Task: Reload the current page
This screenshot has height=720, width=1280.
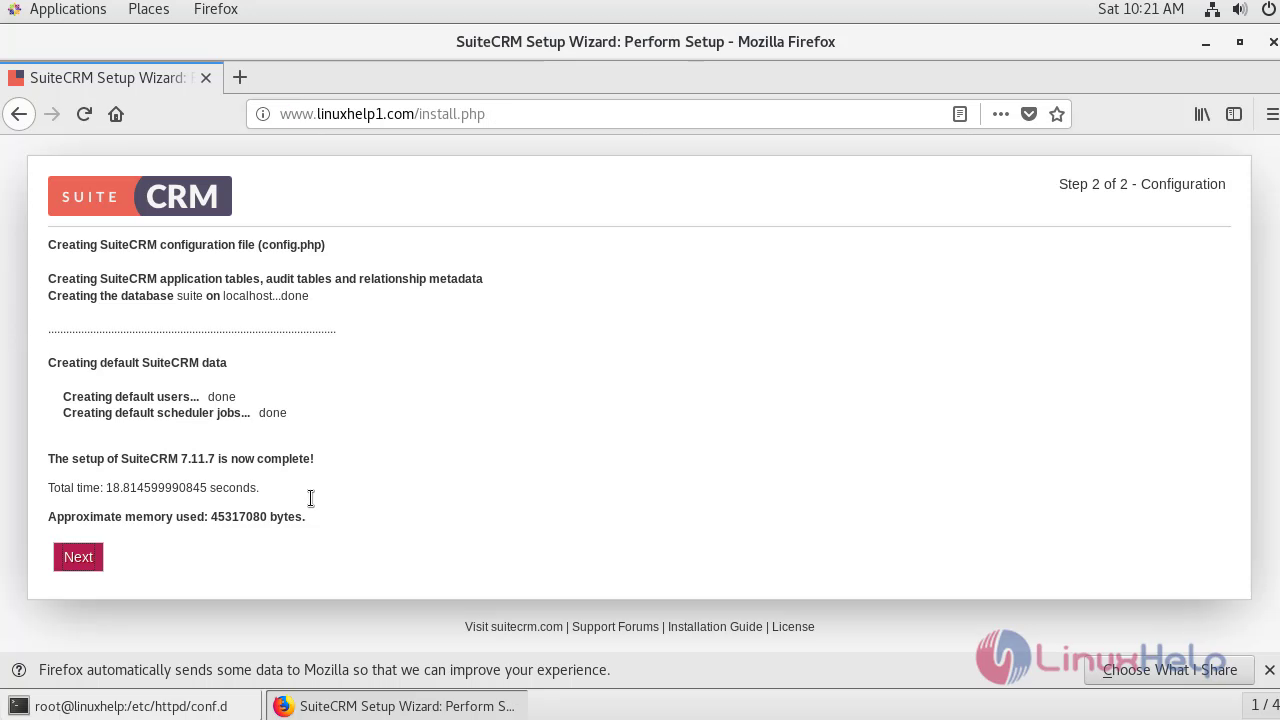Action: coord(84,114)
